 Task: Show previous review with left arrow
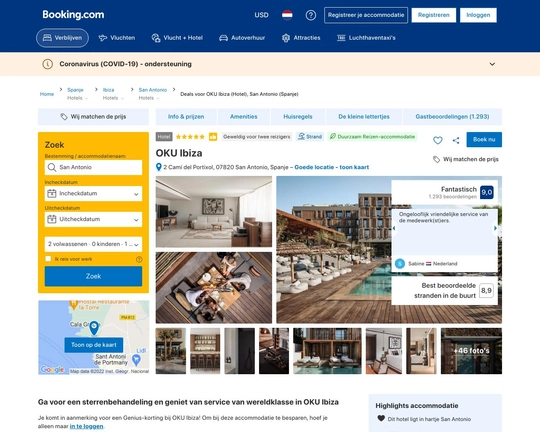point(394,228)
